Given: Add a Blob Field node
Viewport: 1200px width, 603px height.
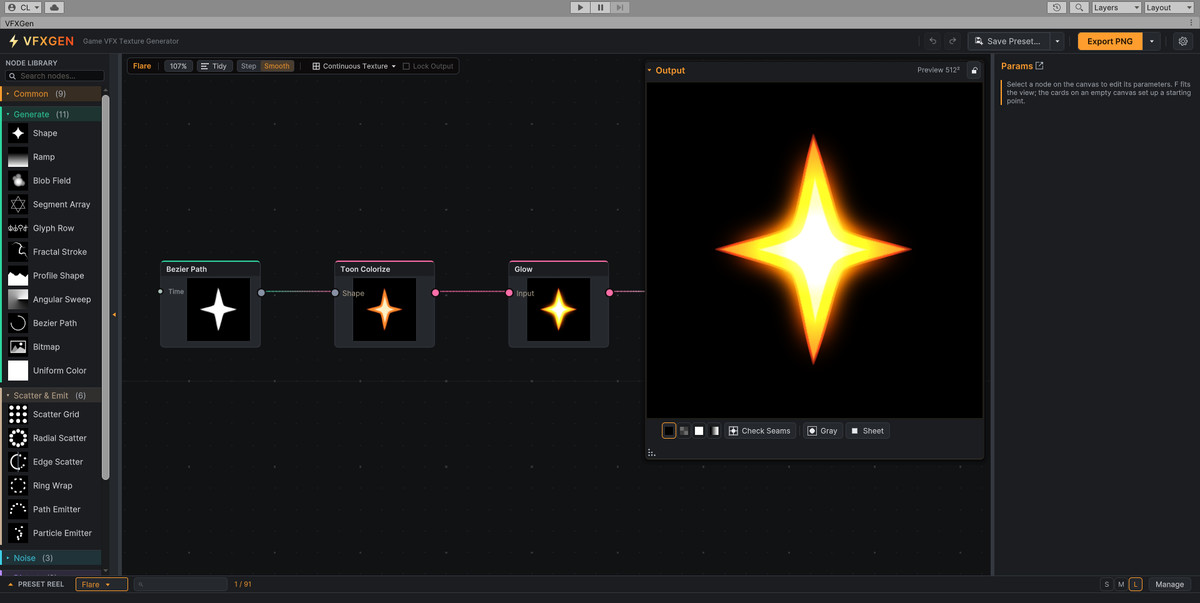Looking at the screenshot, I should pyautogui.click(x=54, y=181).
